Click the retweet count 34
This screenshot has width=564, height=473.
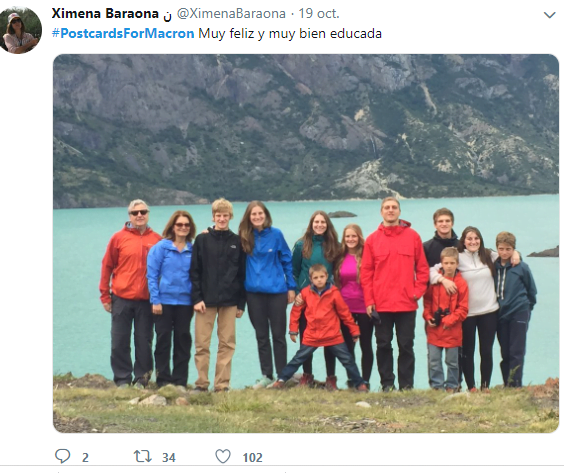[x=169, y=458]
